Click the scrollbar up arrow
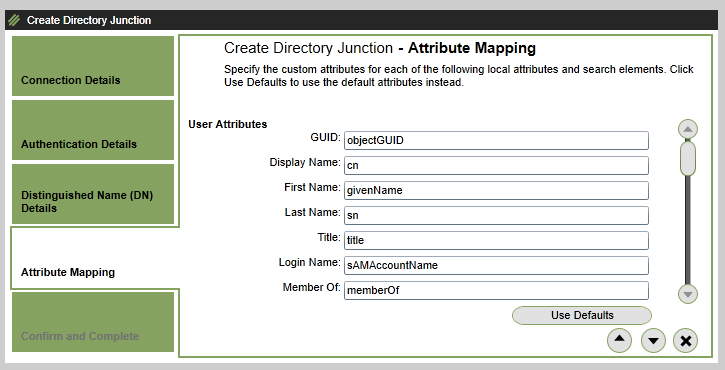The image size is (725, 370). pos(688,129)
